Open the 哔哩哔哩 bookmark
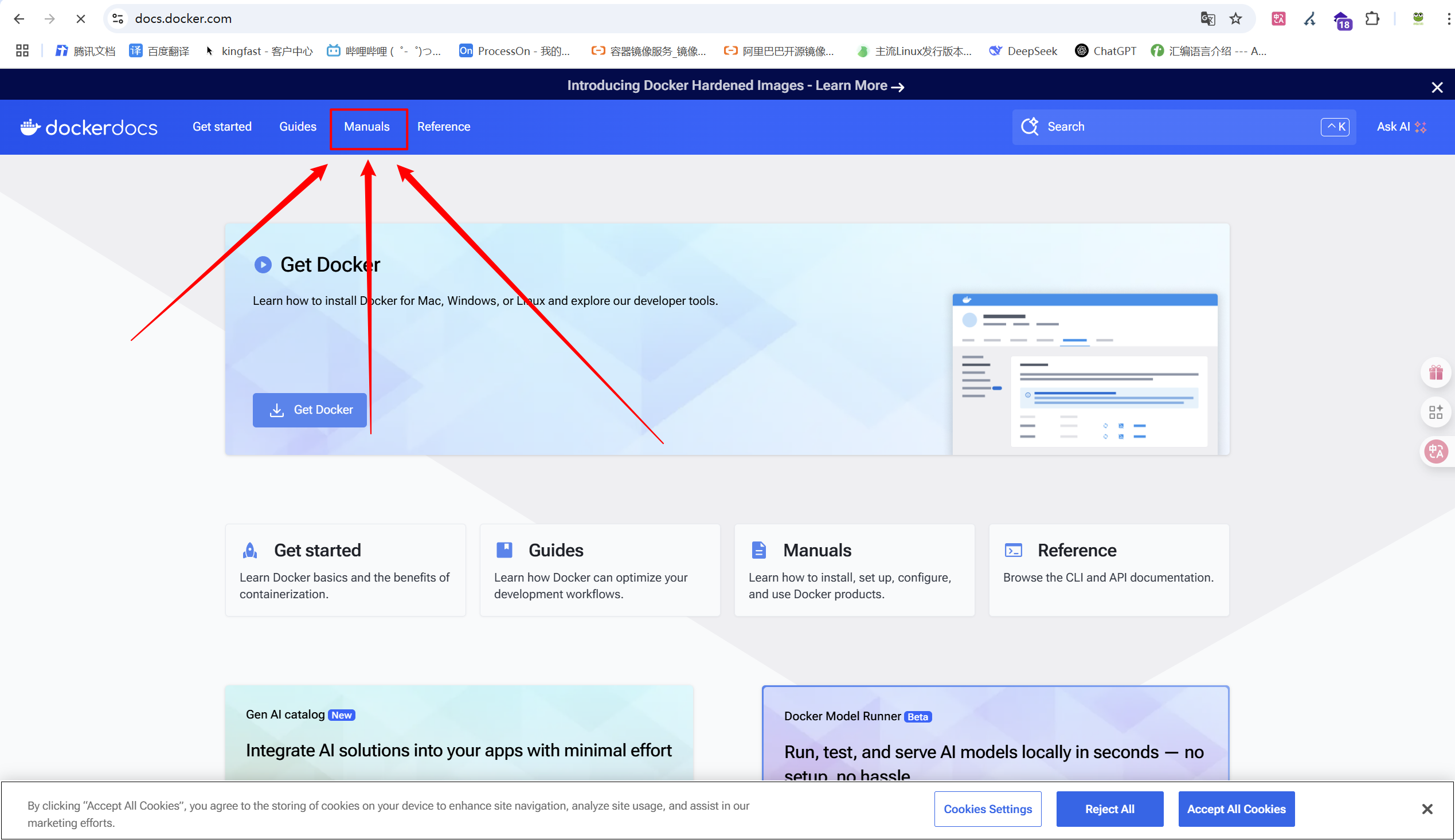1455x840 pixels. (x=384, y=51)
